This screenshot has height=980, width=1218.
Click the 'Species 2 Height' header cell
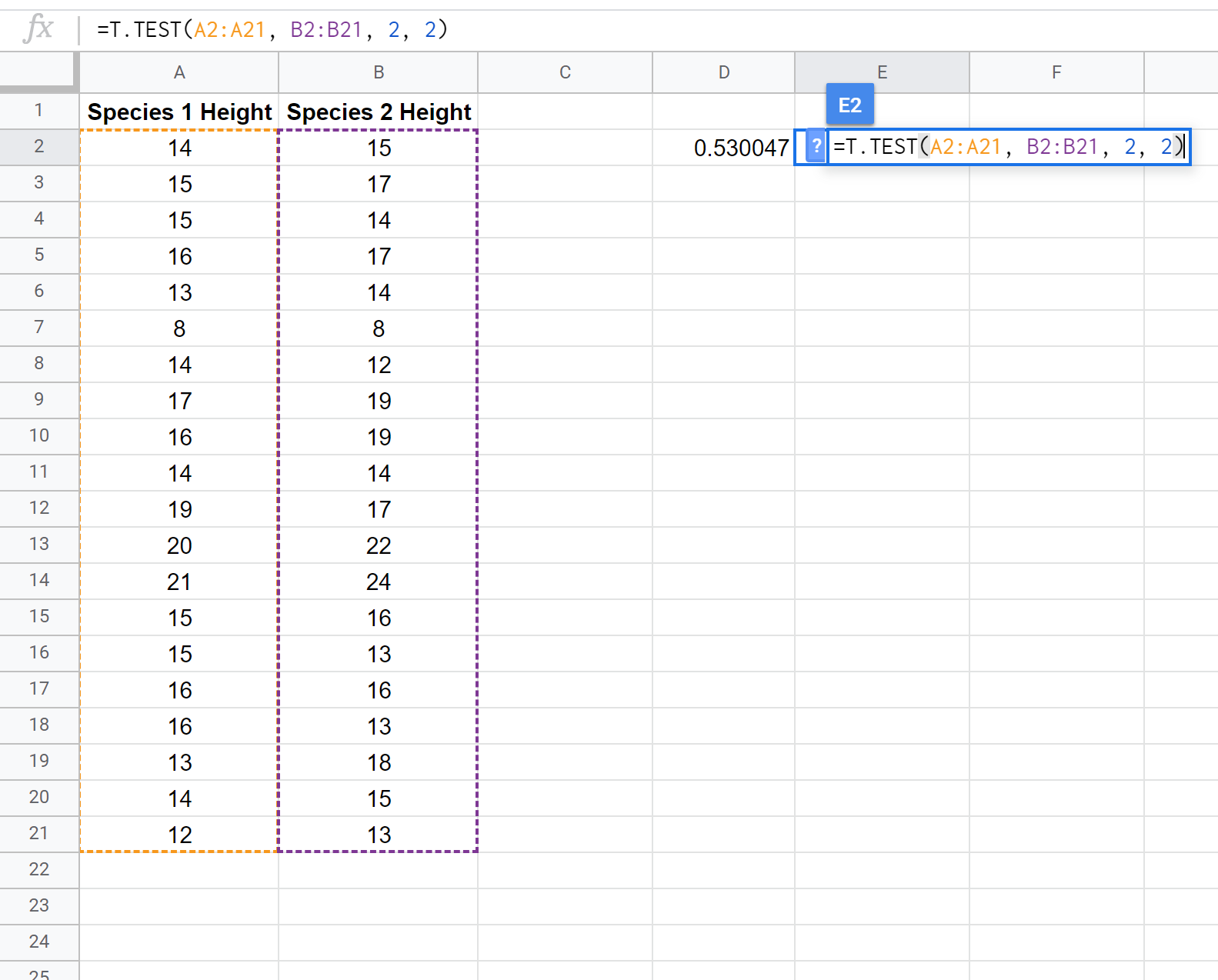[379, 112]
